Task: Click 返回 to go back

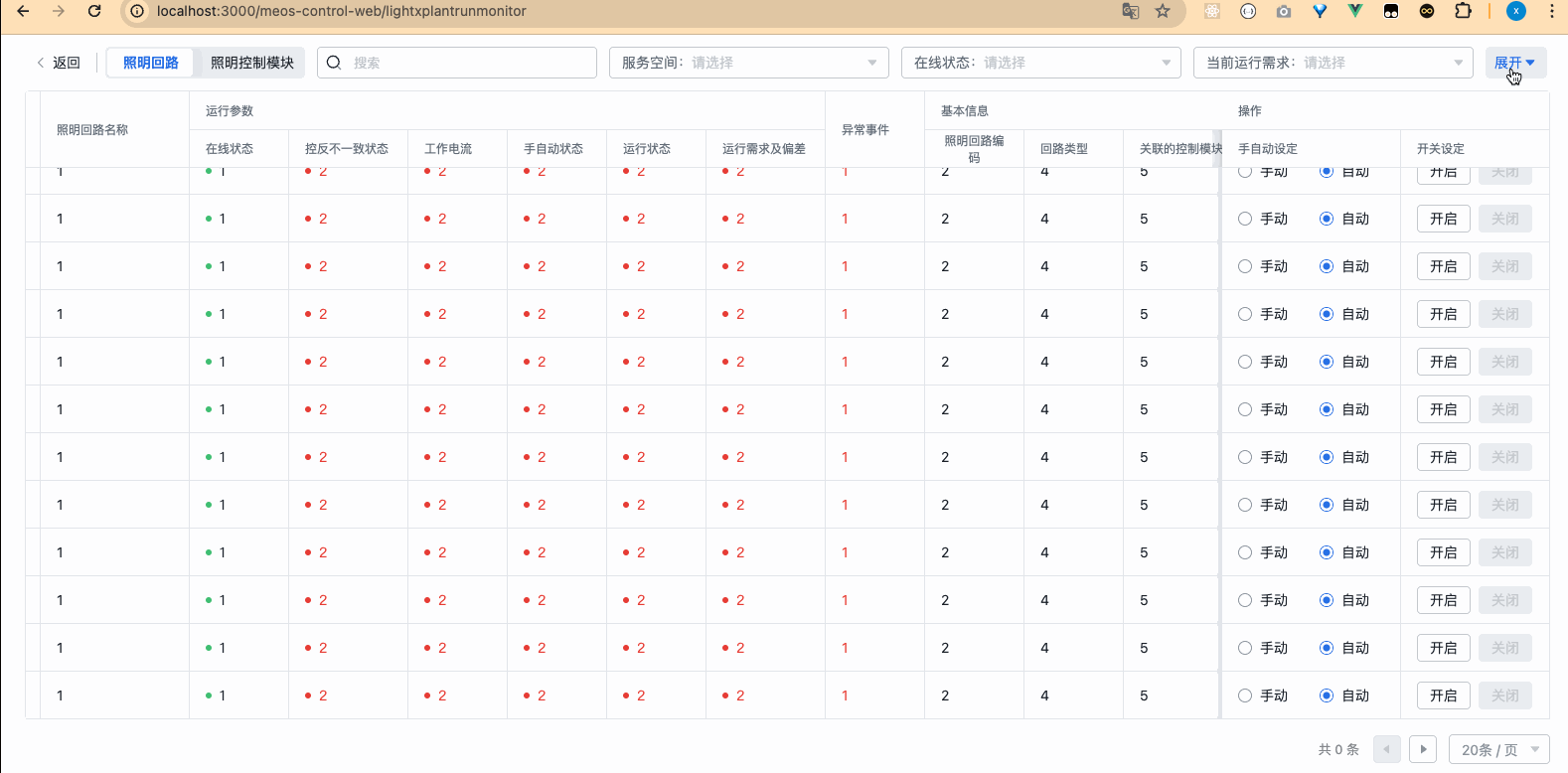Action: 59,63
